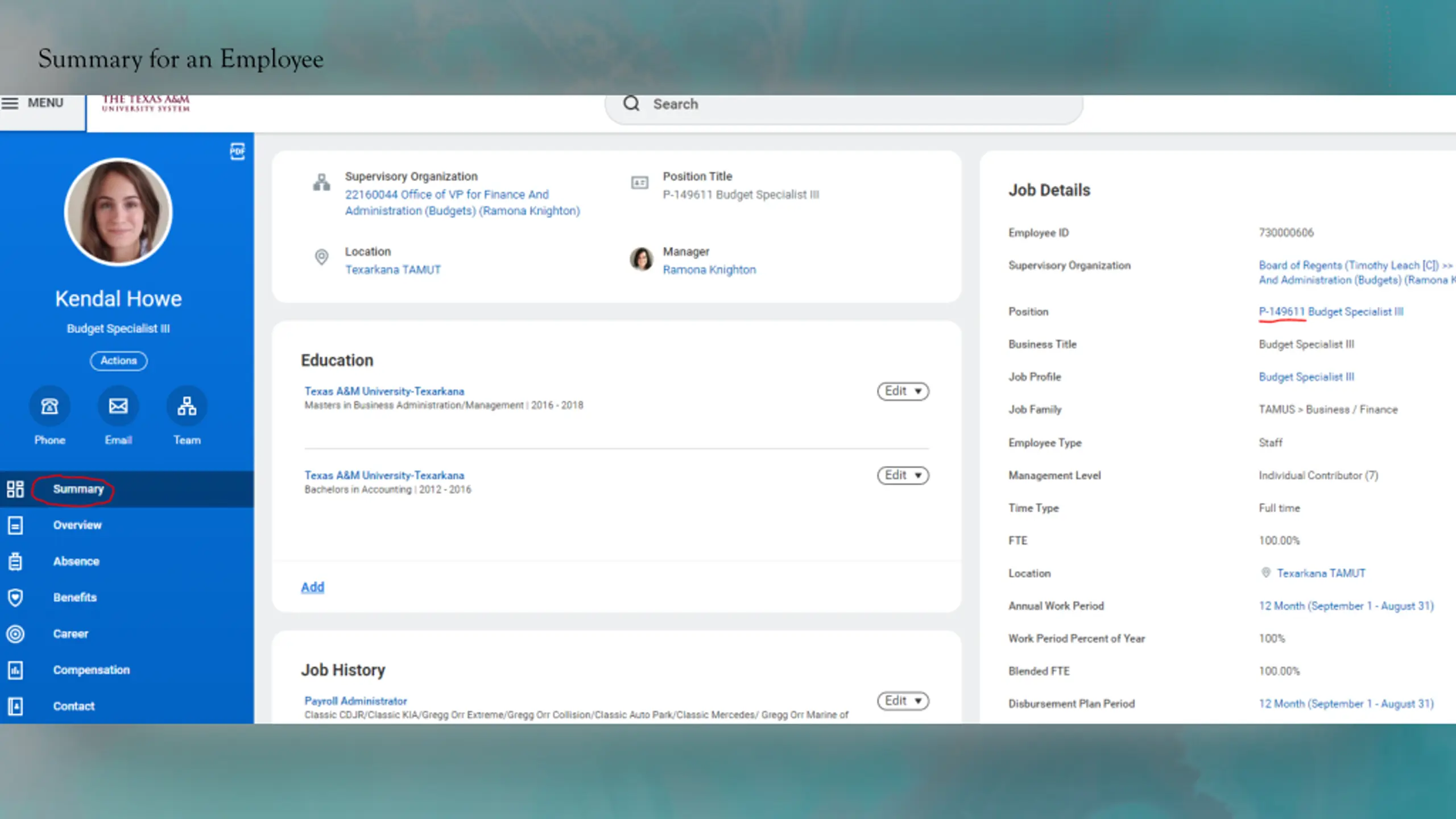Viewport: 1456px width, 819px height.
Task: Click Kendal Howe's profile photo
Action: [x=118, y=212]
